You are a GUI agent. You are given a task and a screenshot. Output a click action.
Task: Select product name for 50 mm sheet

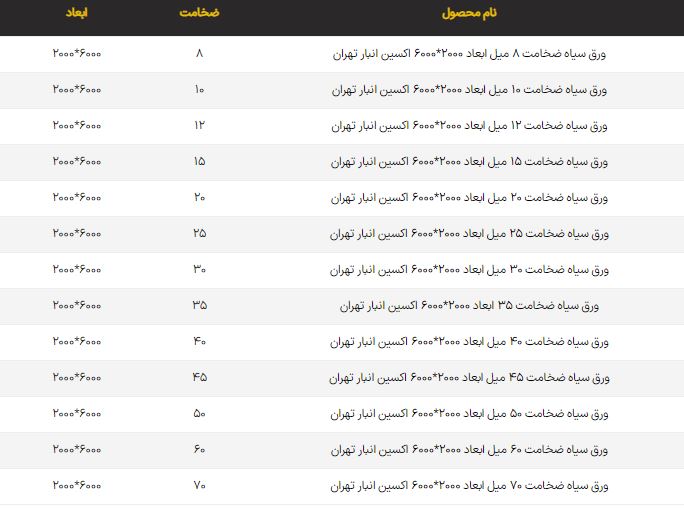[468, 414]
